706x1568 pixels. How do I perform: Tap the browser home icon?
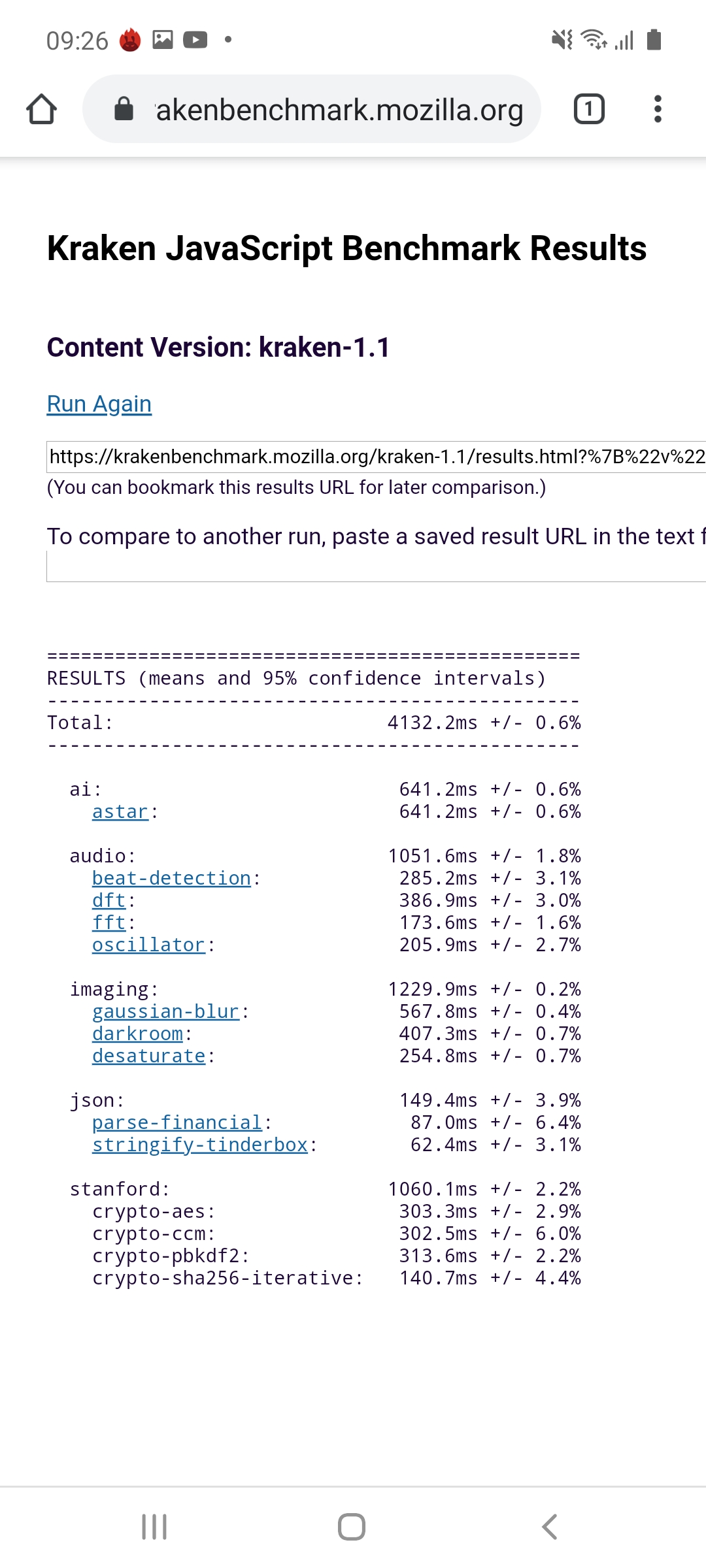[41, 109]
